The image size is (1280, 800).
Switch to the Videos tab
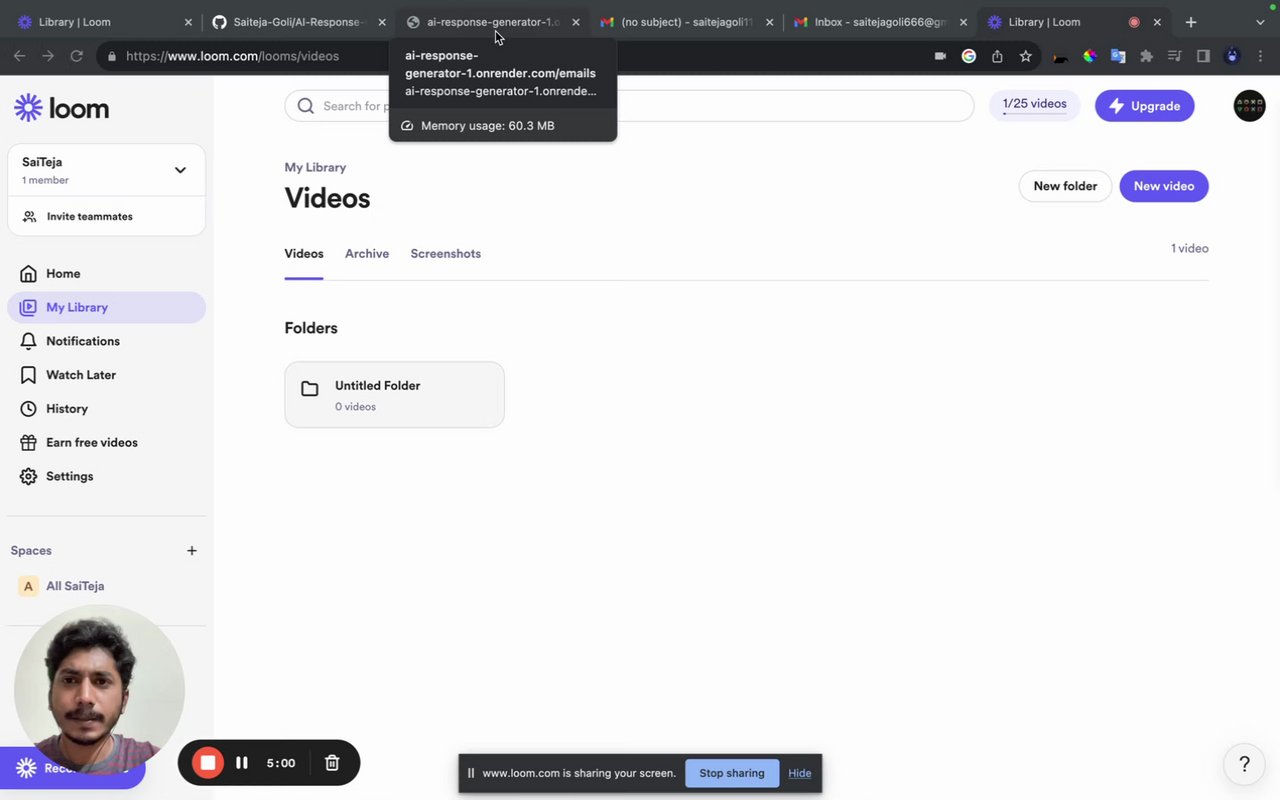pos(304,254)
